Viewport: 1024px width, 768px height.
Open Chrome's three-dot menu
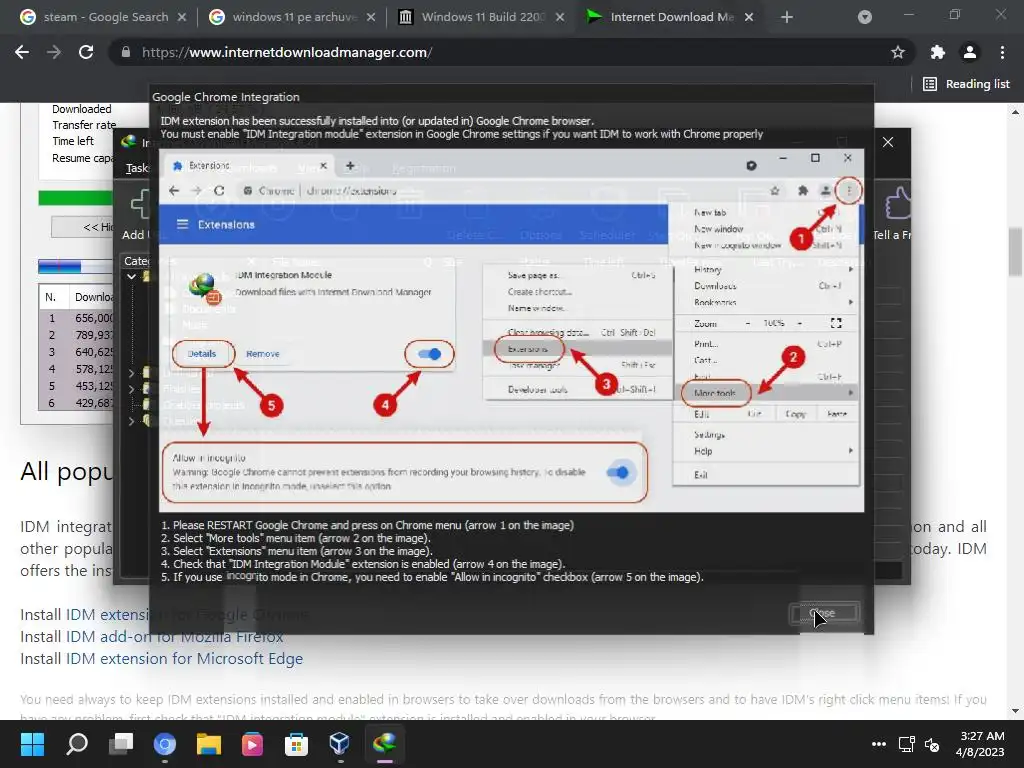pyautogui.click(x=1002, y=52)
